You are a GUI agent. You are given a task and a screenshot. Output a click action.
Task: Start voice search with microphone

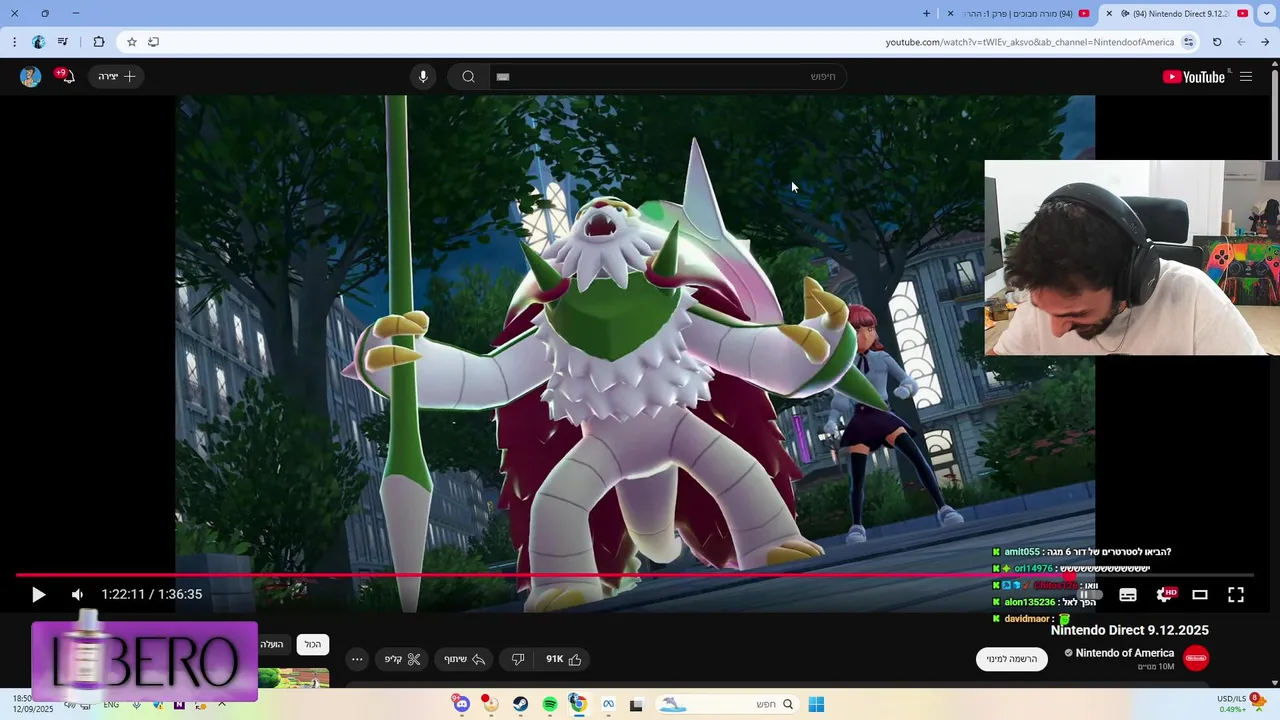(423, 77)
